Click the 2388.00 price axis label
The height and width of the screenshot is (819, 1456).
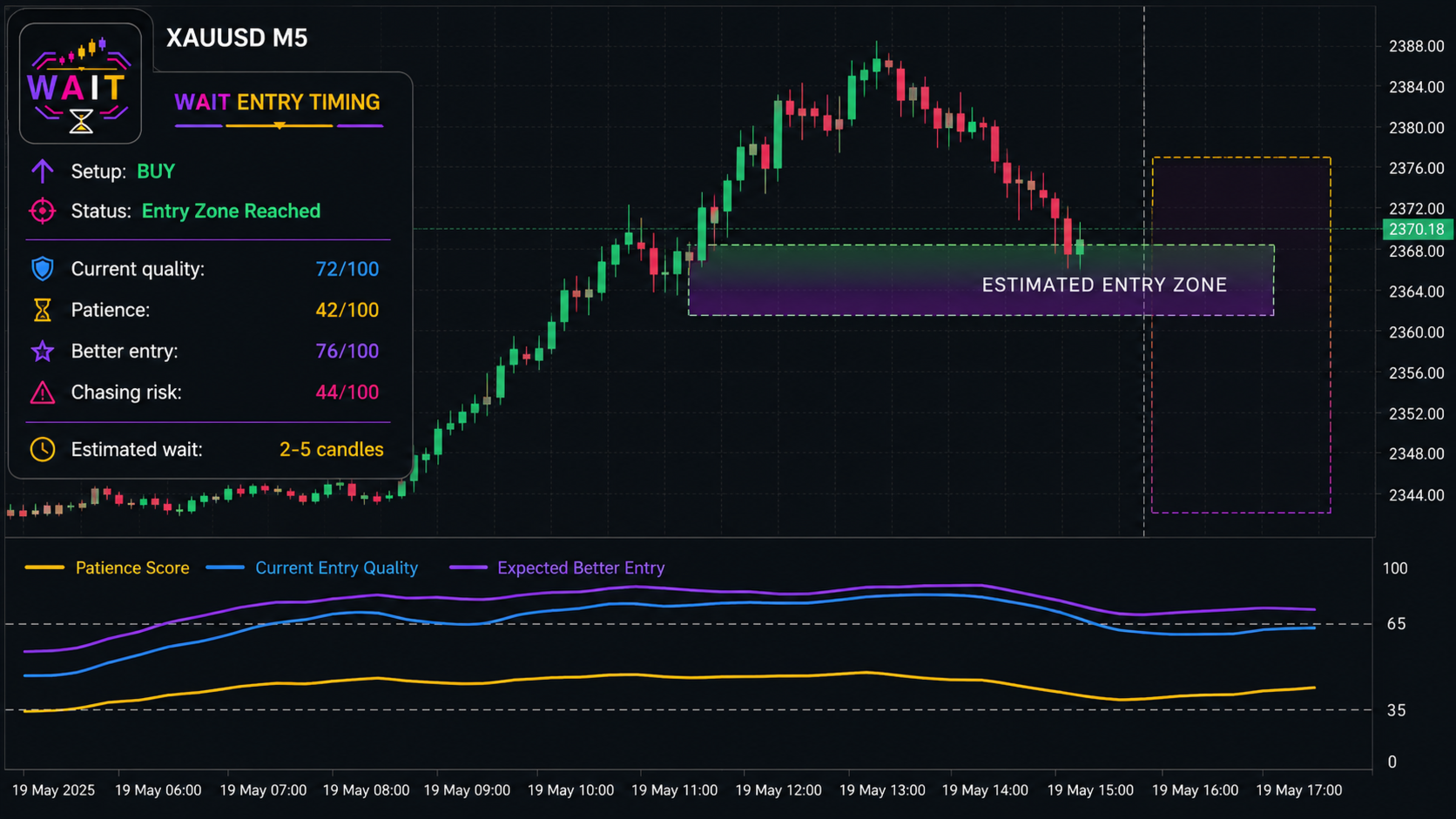pos(1416,46)
